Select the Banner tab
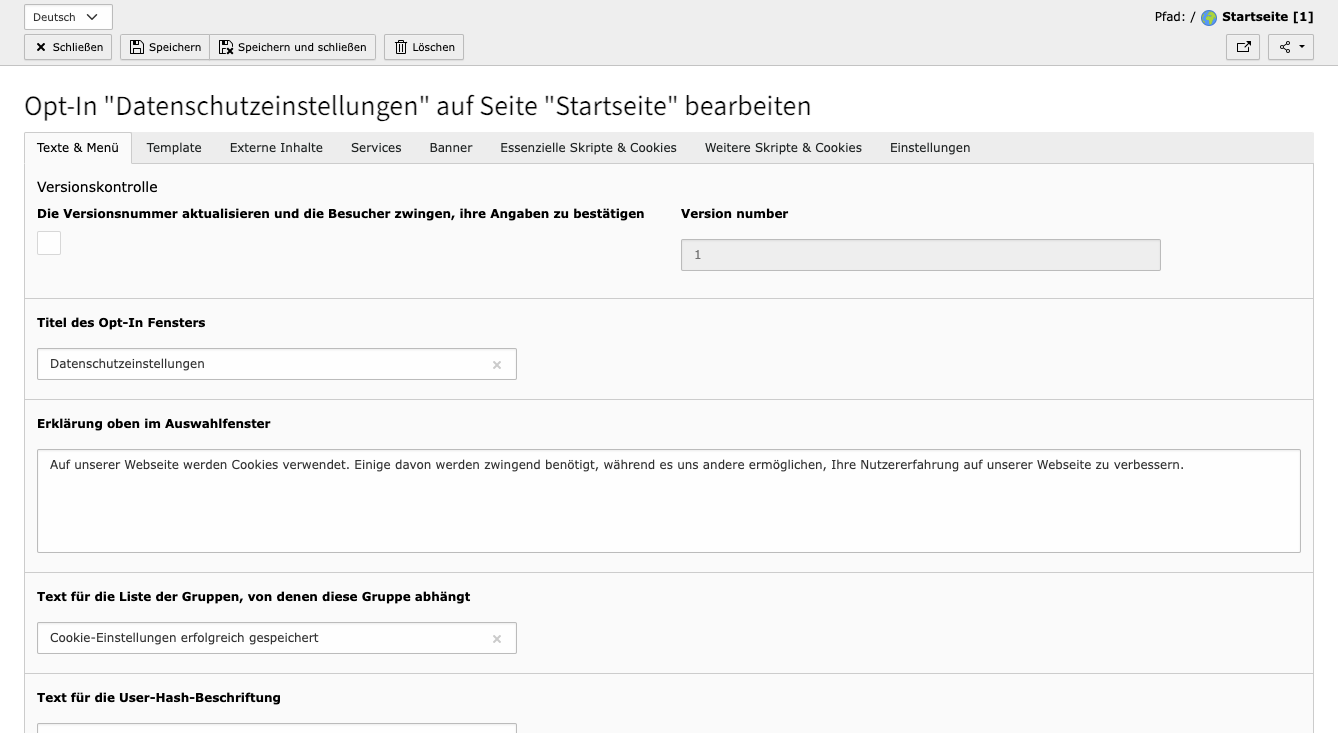This screenshot has height=733, width=1338. 451,147
